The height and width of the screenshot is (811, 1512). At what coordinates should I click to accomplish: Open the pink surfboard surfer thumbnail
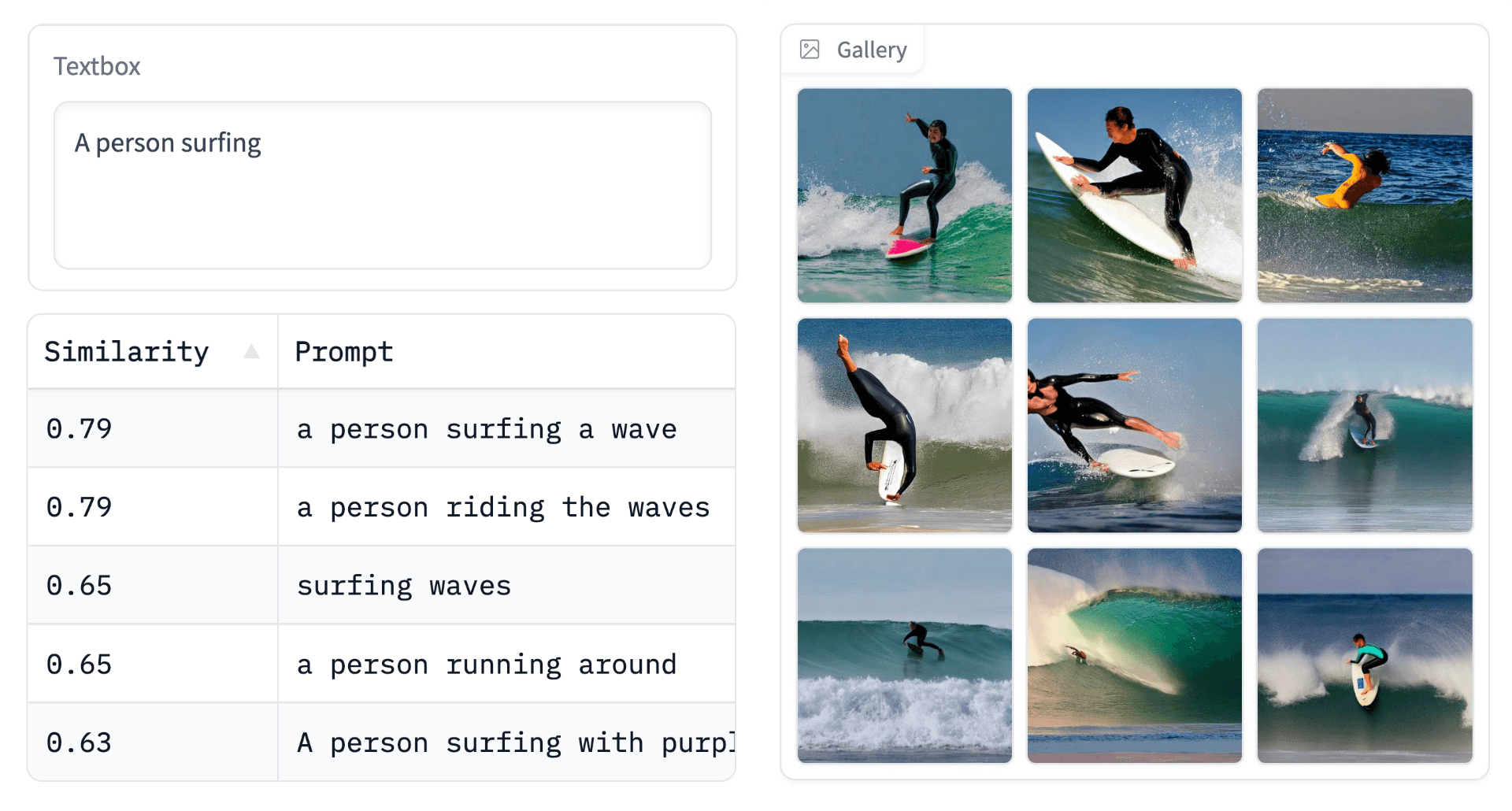pos(905,195)
